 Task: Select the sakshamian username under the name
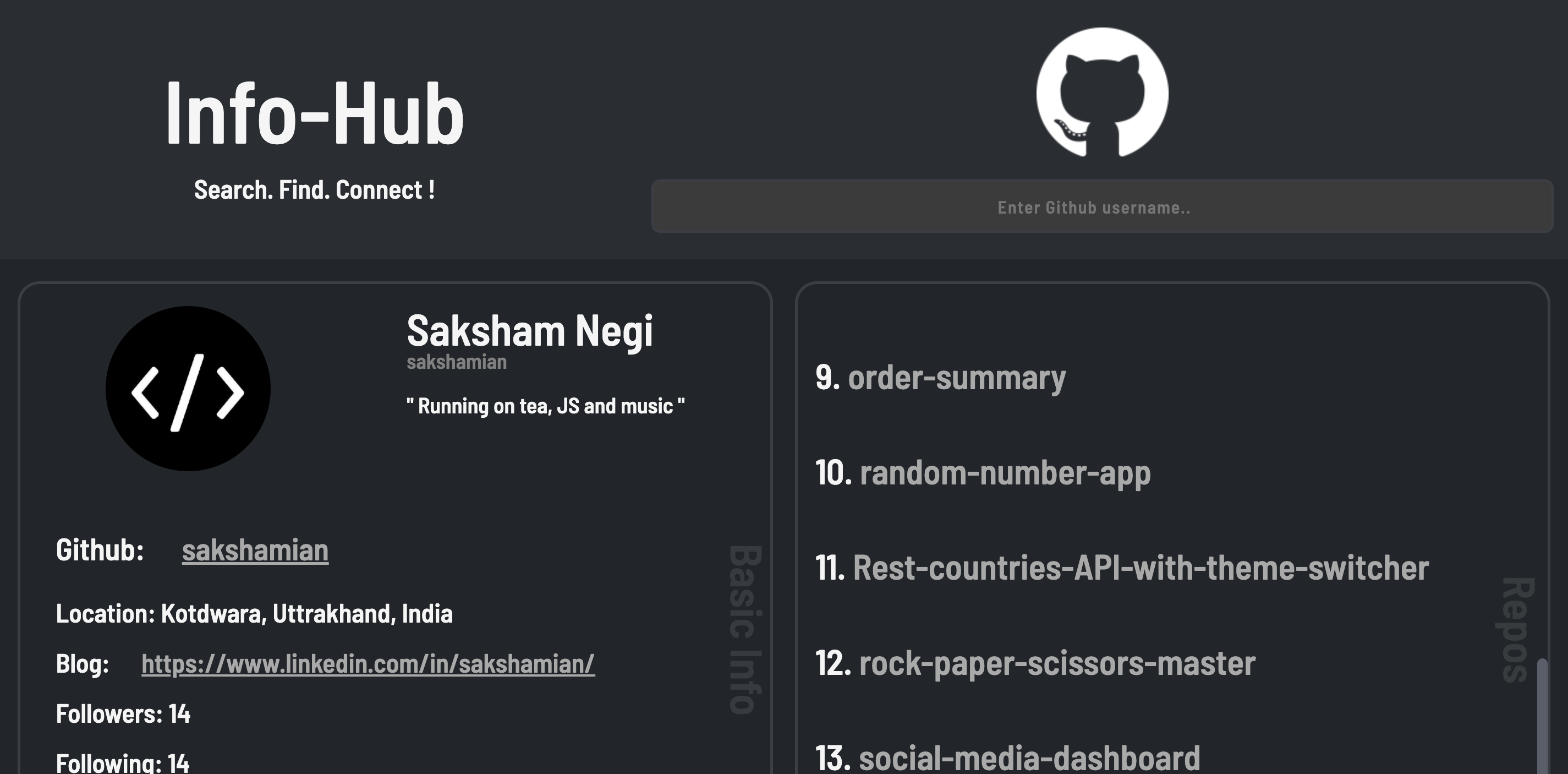click(x=457, y=362)
